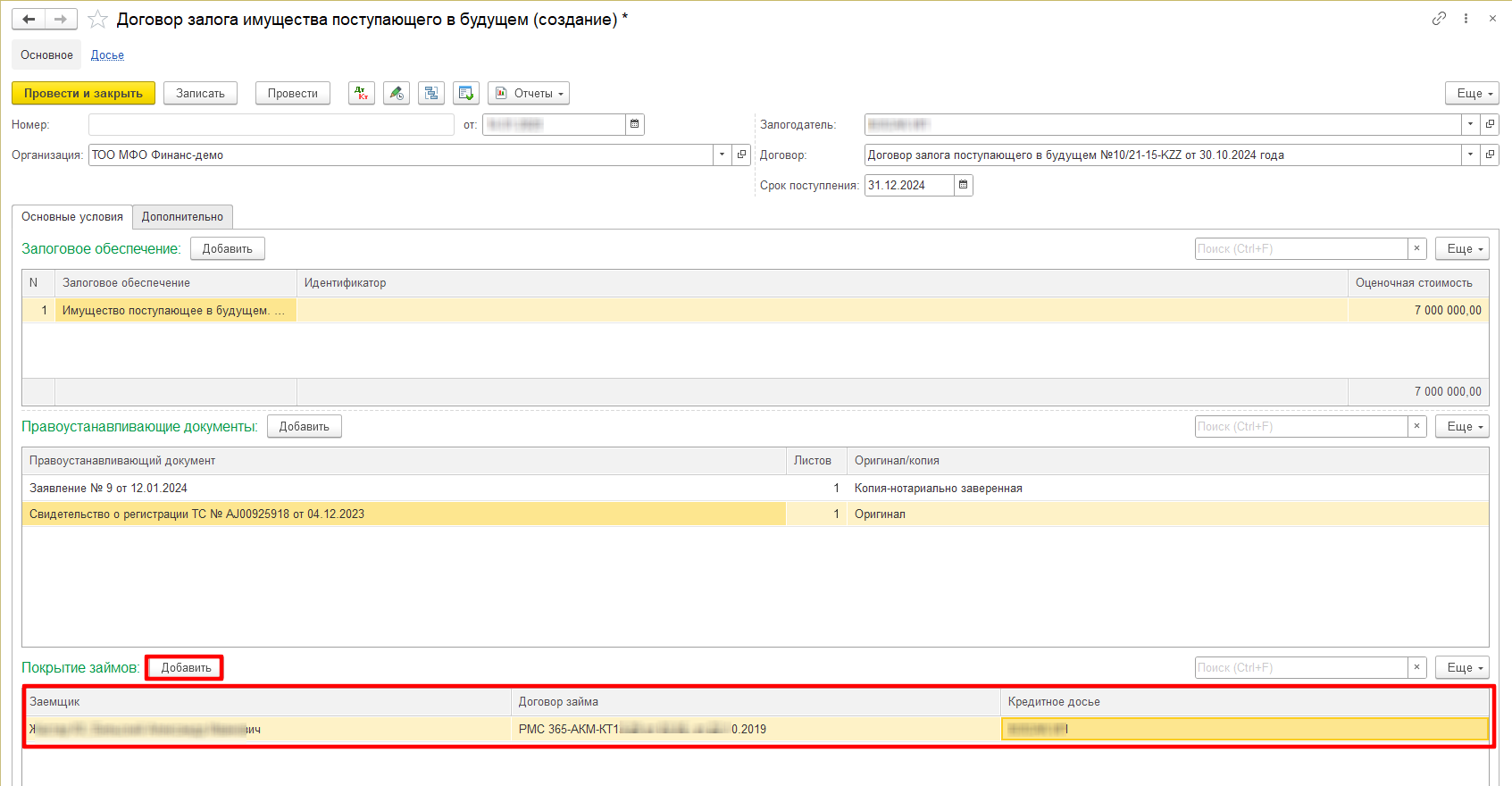Clear the Залоговое обеспечение search box
This screenshot has width=1512, height=786.
[x=1417, y=248]
